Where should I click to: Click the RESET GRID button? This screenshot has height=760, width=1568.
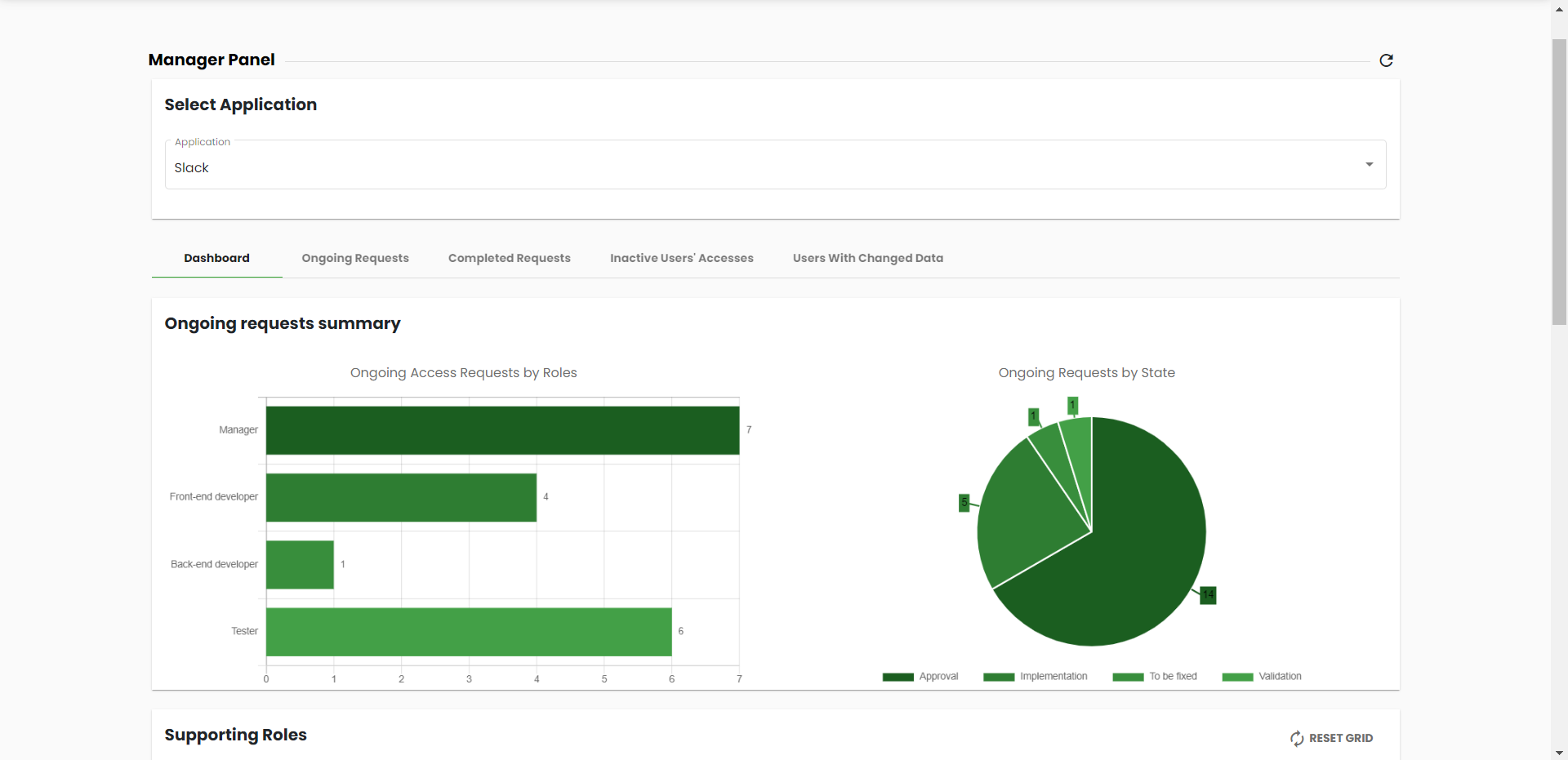[1331, 738]
